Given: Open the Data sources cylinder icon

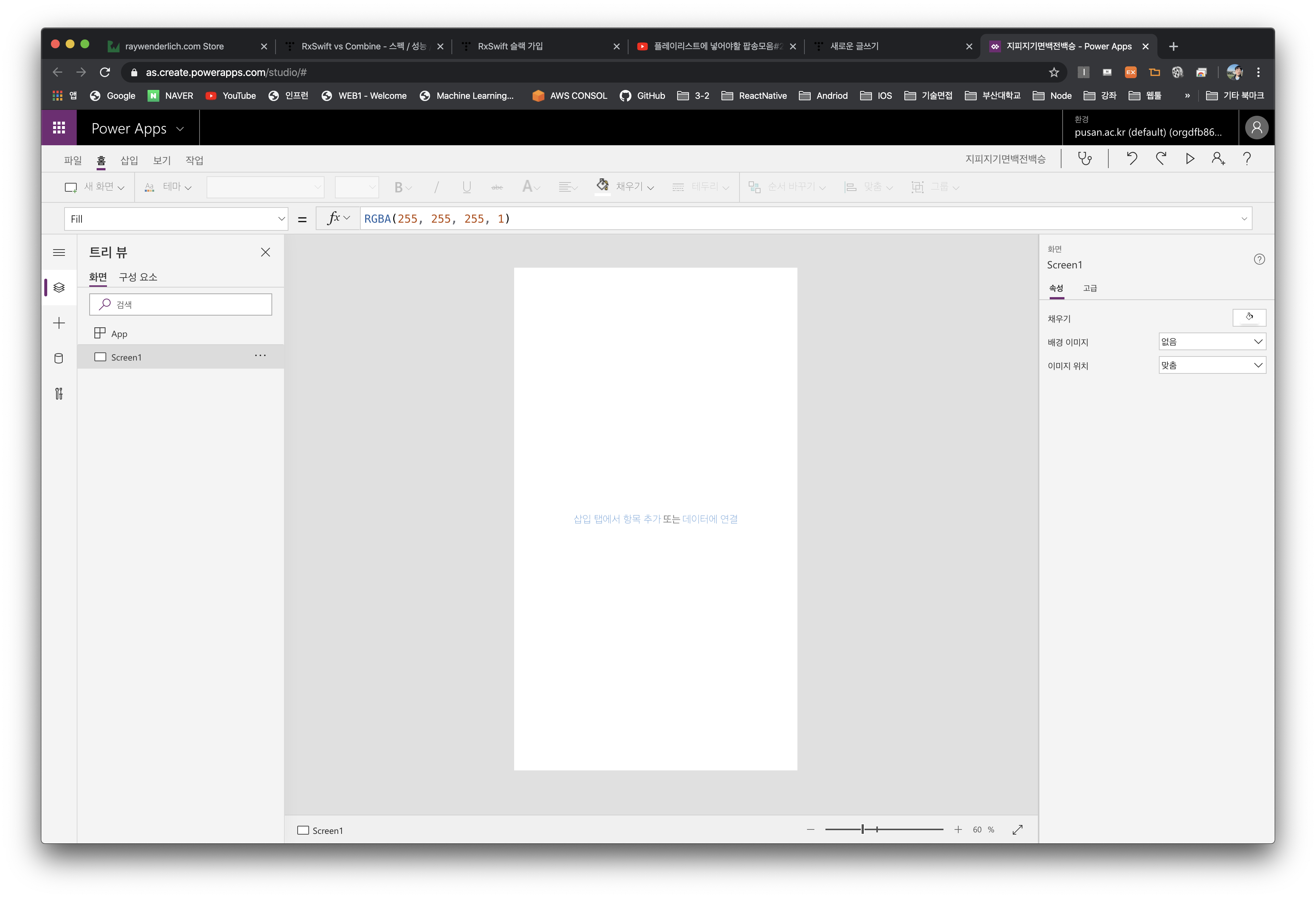Looking at the screenshot, I should 59,358.
